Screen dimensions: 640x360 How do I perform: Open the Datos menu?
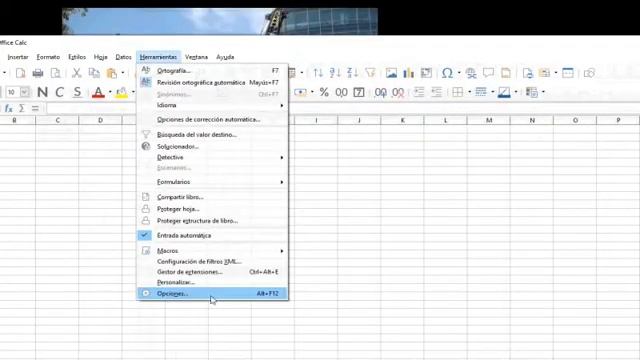point(123,57)
